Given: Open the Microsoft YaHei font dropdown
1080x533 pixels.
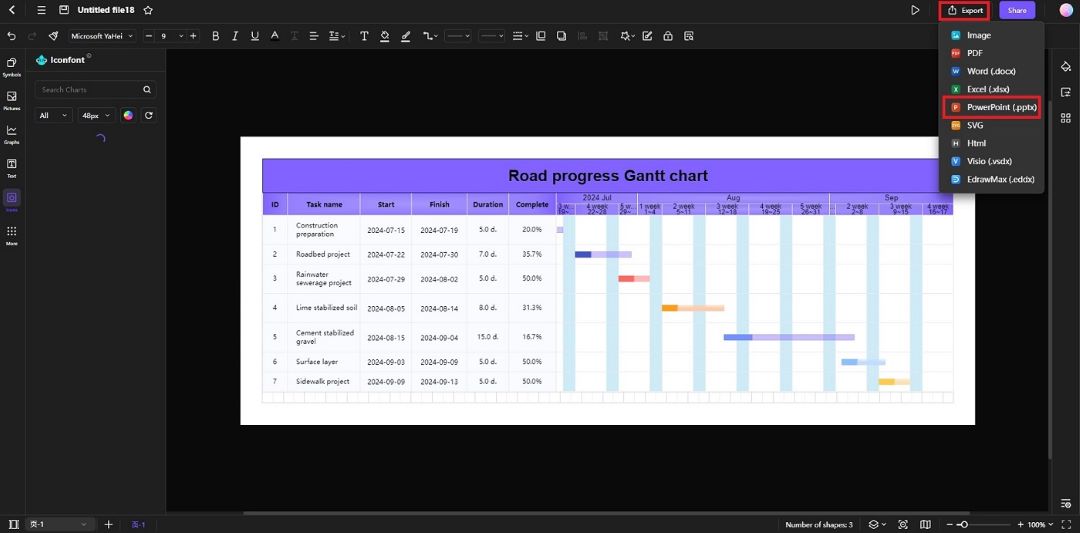Looking at the screenshot, I should click(102, 36).
